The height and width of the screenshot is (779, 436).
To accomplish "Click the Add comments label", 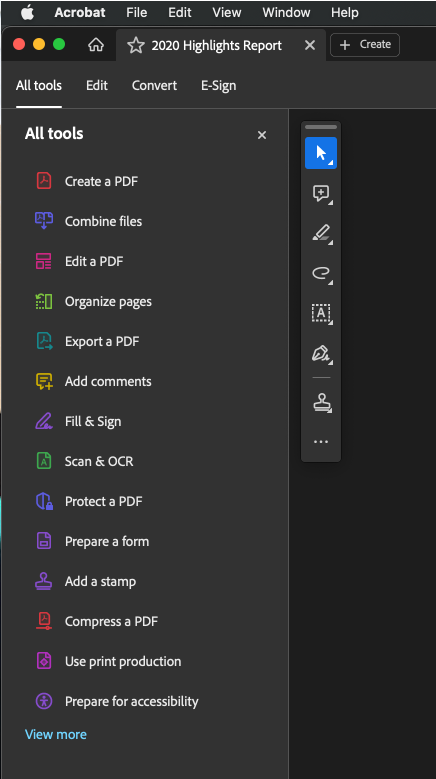I will click(108, 382).
